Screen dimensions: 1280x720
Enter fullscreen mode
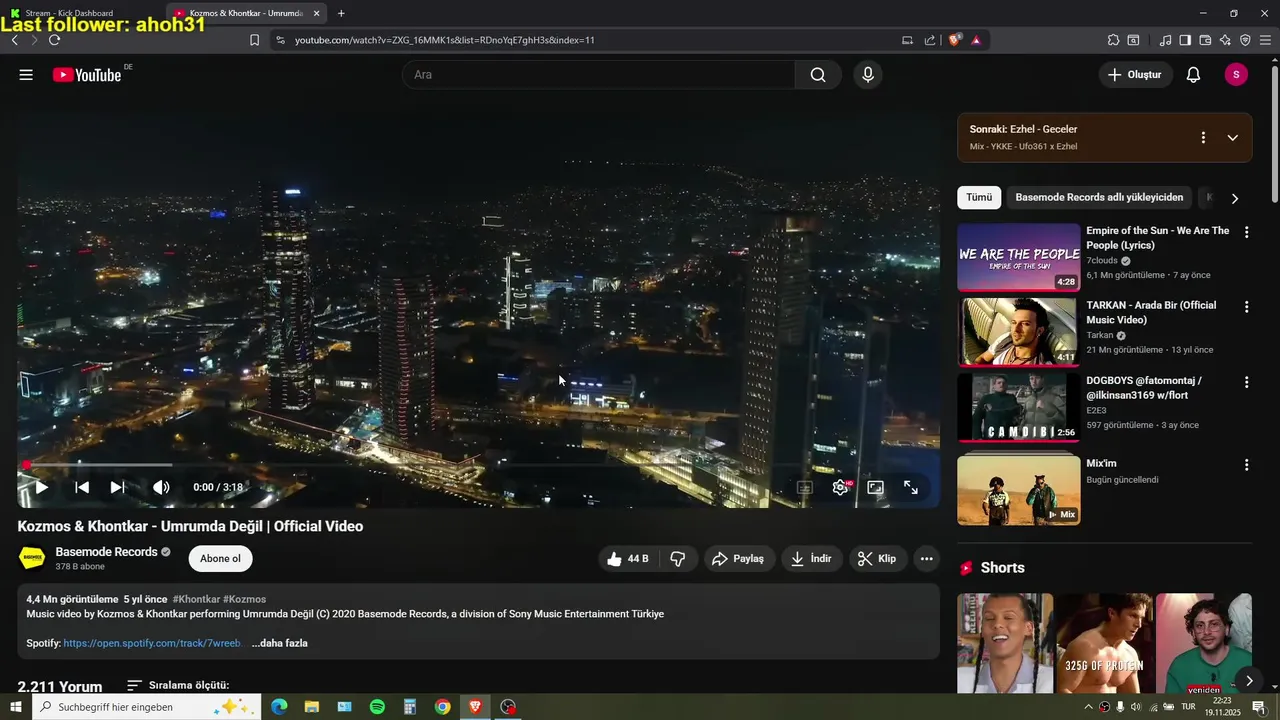pos(911,488)
